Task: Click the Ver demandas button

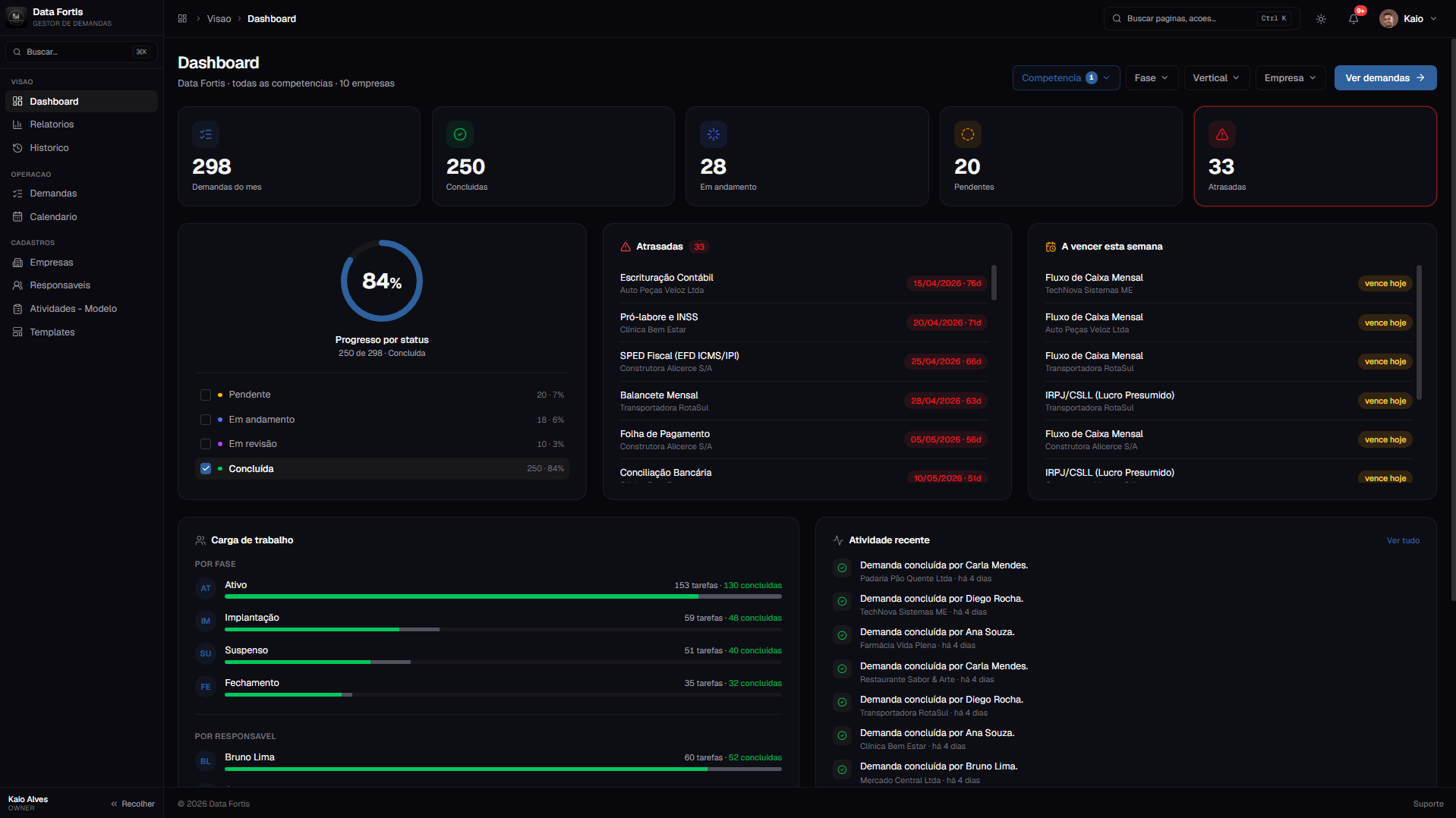Action: (1385, 78)
